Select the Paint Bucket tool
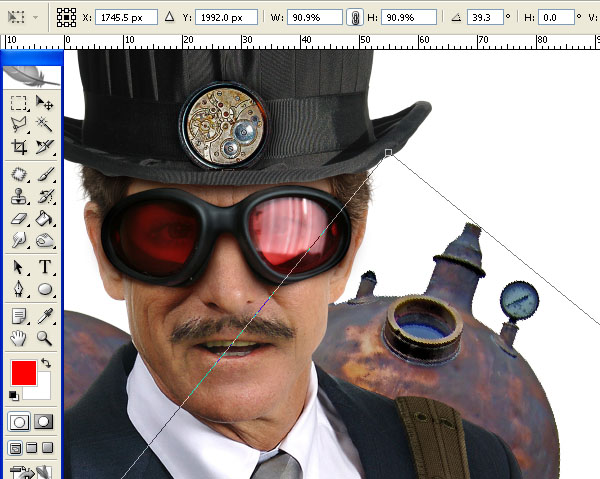This screenshot has height=479, width=600. pyautogui.click(x=44, y=219)
